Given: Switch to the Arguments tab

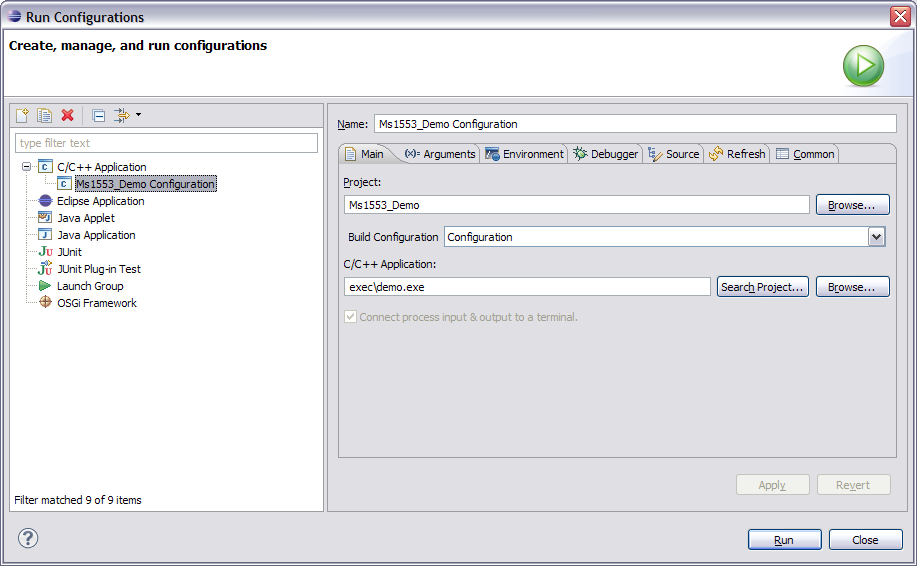Looking at the screenshot, I should (x=440, y=154).
